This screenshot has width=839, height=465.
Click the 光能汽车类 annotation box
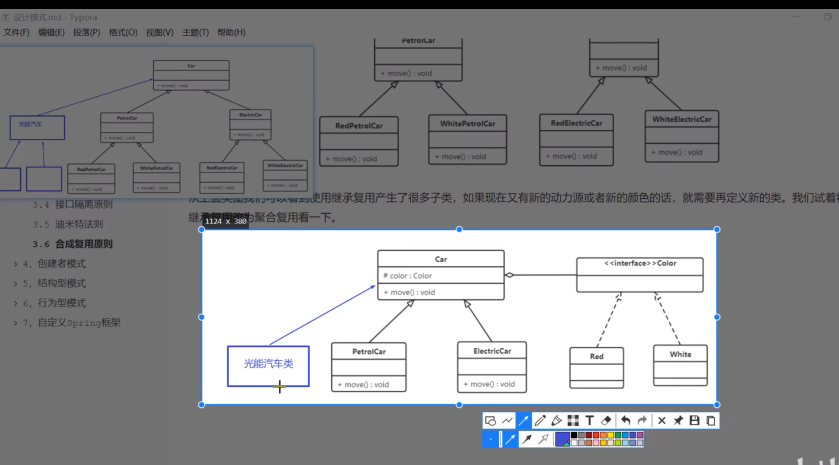click(268, 366)
